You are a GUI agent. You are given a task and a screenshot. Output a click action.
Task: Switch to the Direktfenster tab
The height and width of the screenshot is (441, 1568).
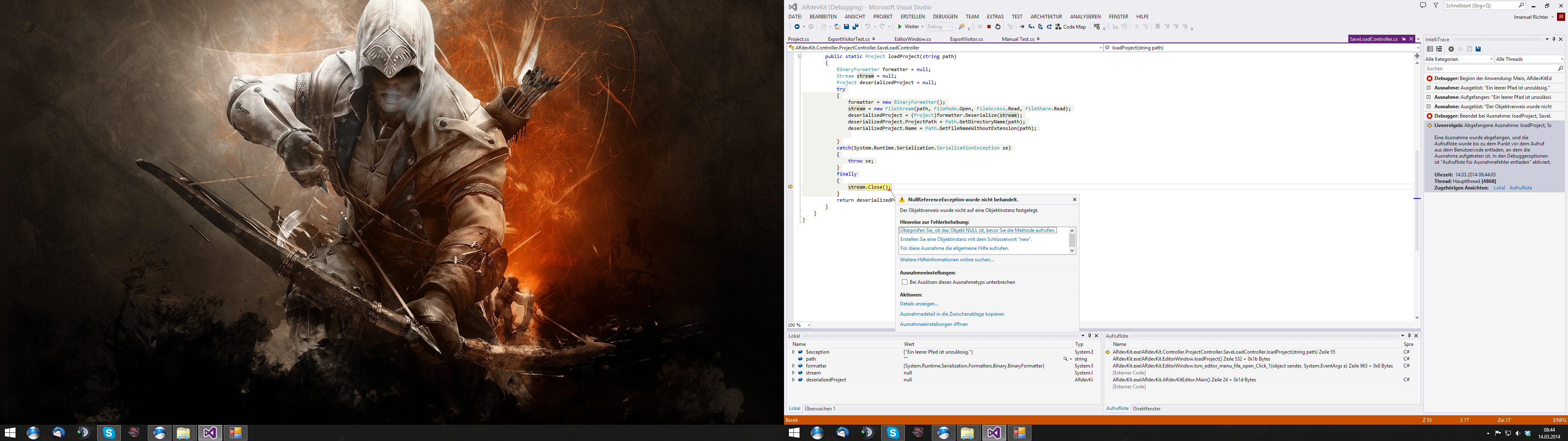[1147, 409]
